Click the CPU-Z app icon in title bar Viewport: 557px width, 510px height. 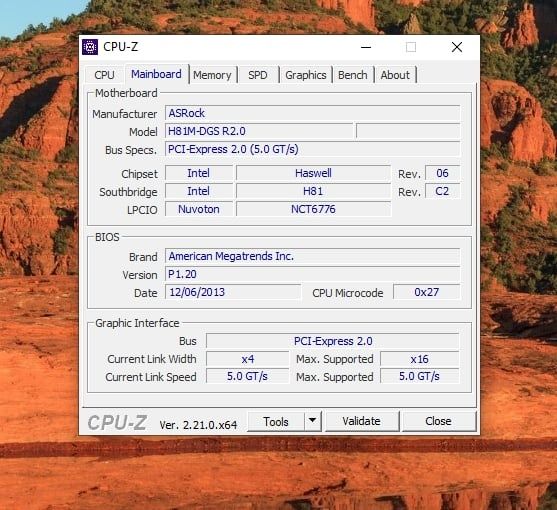(90, 47)
